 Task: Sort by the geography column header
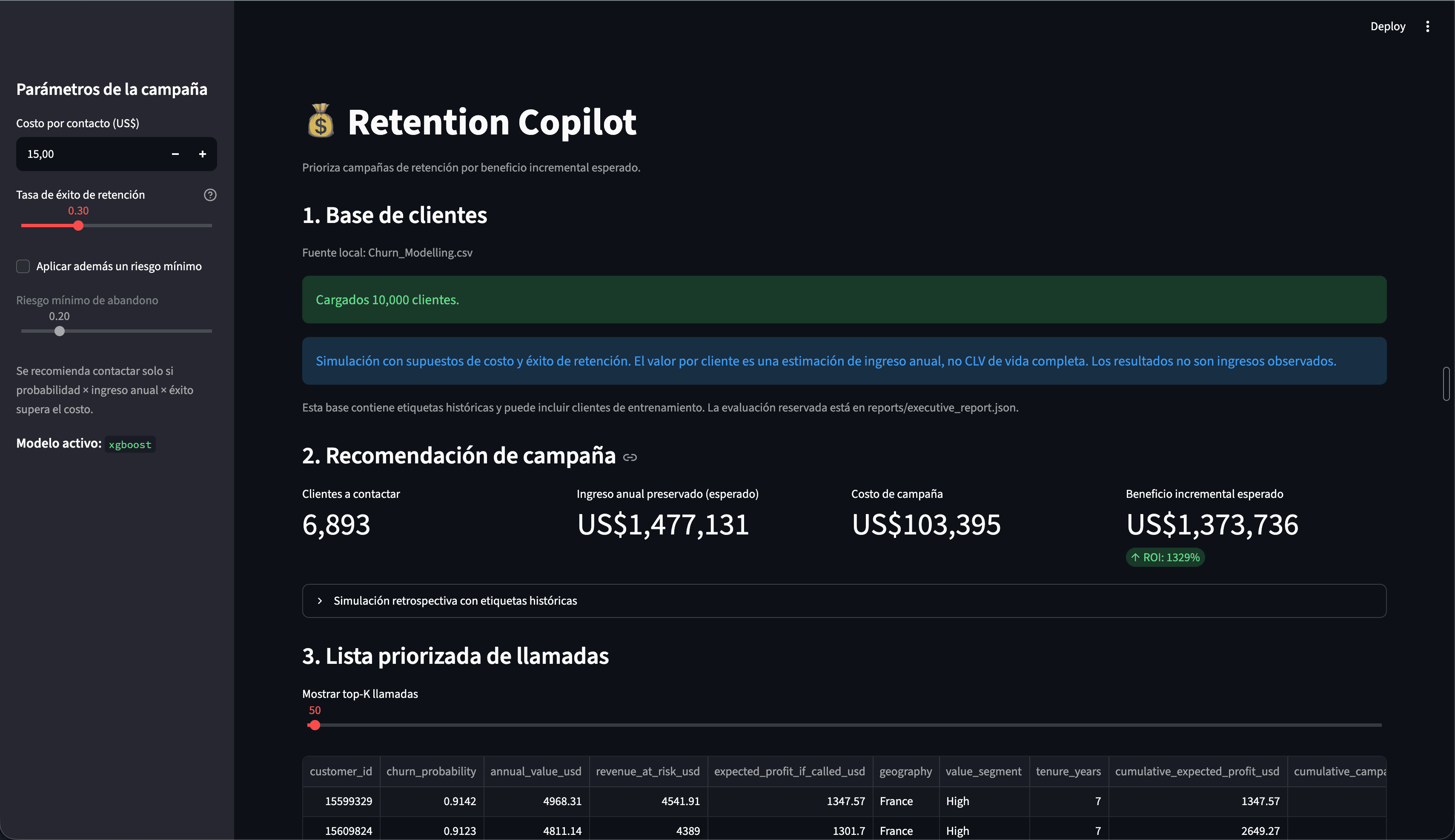[x=906, y=771]
